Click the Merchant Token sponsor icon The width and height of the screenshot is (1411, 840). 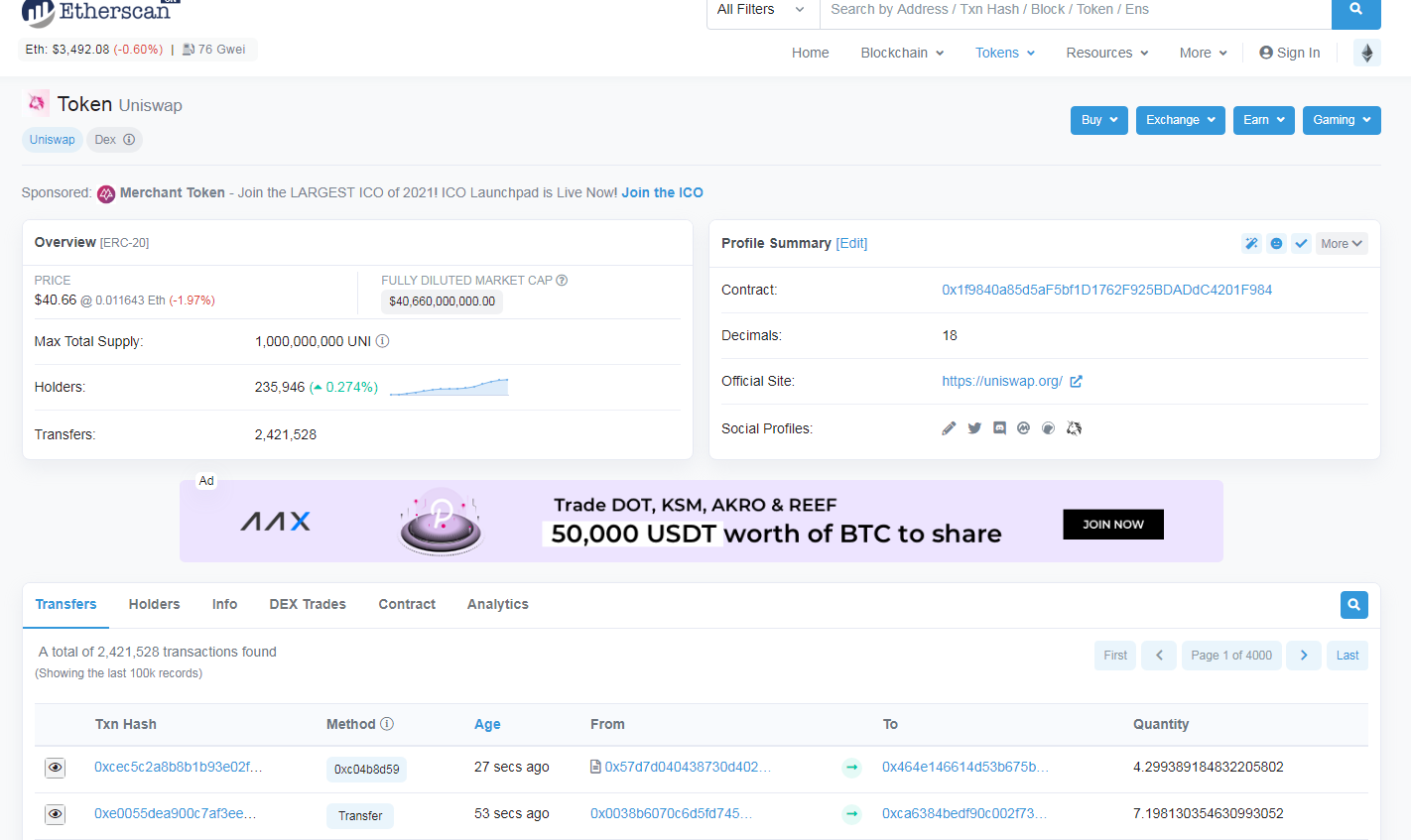tap(106, 193)
